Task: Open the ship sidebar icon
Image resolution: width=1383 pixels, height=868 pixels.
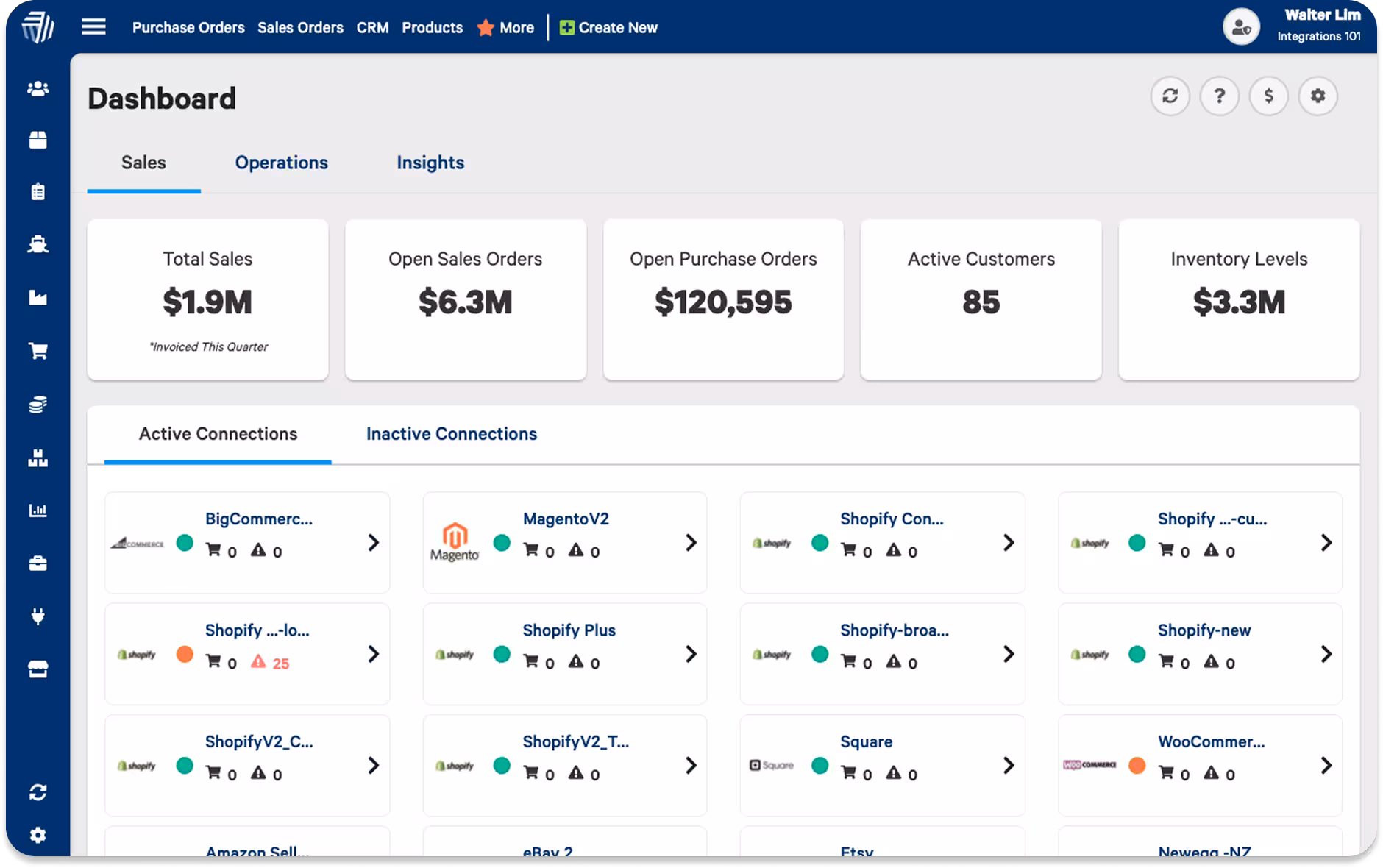Action: tap(38, 244)
